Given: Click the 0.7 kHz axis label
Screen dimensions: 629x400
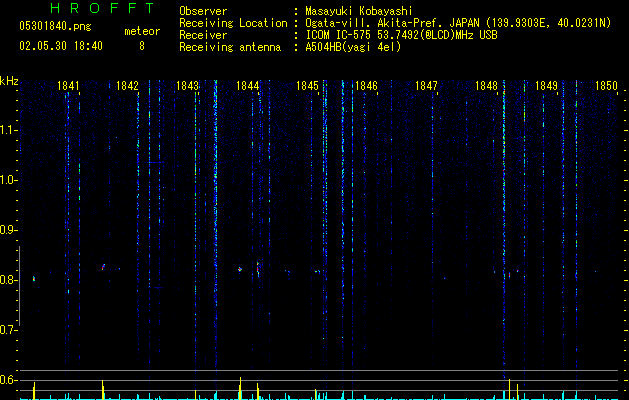Looking at the screenshot, I should [x=8, y=330].
